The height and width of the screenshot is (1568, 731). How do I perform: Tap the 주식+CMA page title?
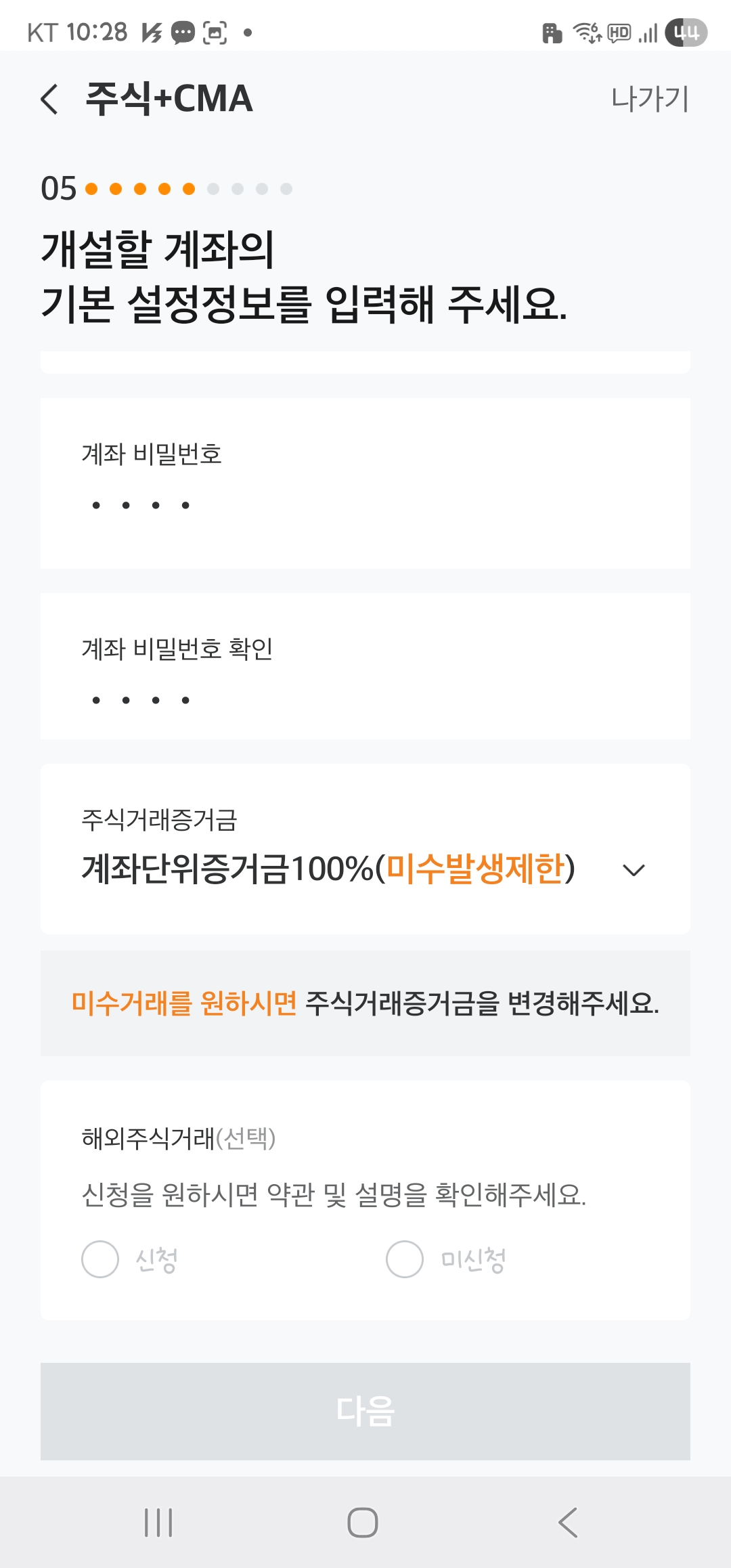coord(169,99)
